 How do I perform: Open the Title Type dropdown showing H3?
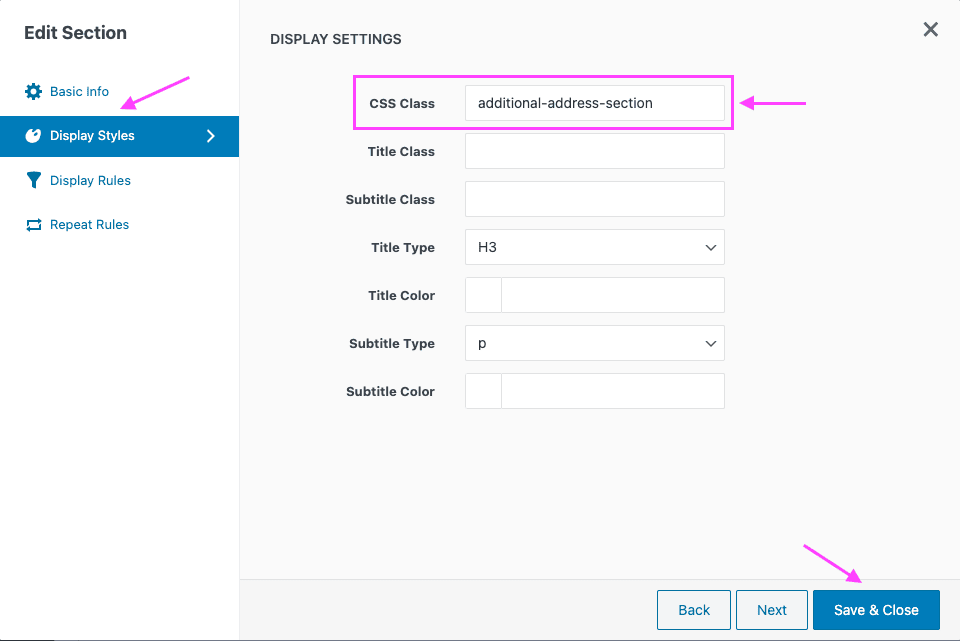point(594,247)
